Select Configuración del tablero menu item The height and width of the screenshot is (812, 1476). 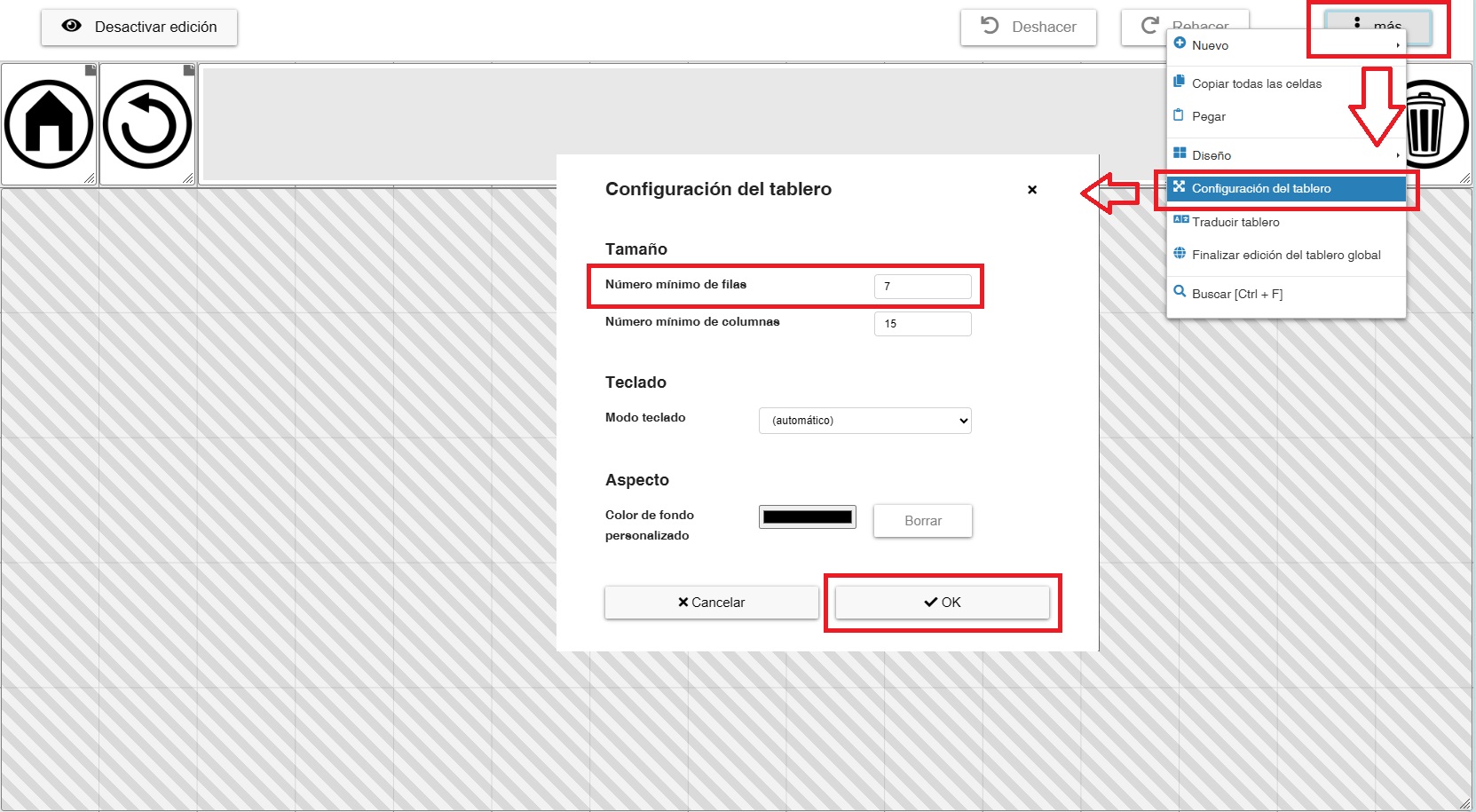1285,188
